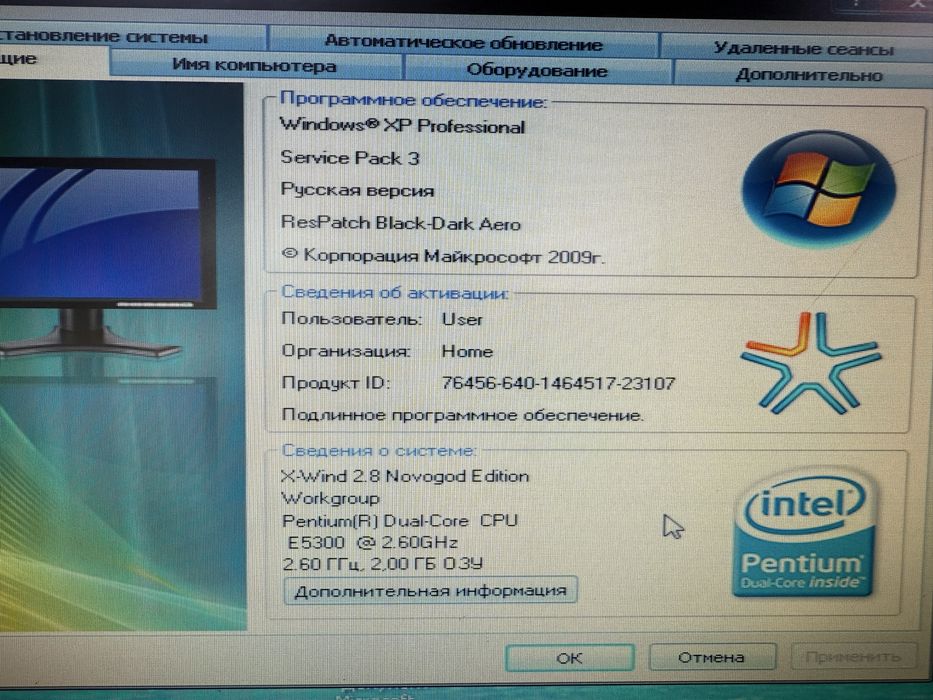Click the Продукт ID: label
This screenshot has height=700, width=933.
pos(336,382)
